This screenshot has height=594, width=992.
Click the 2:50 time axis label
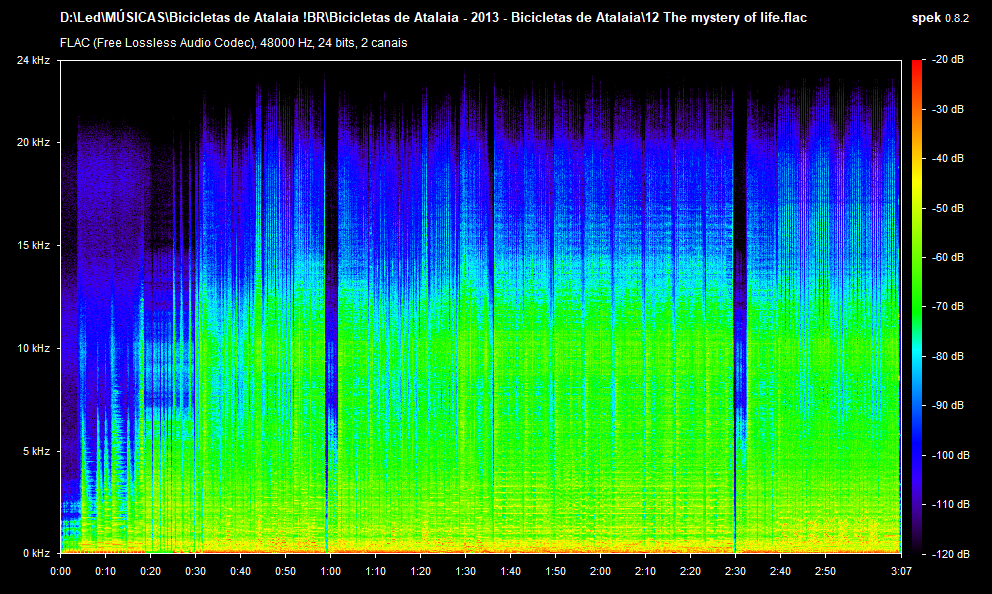[825, 571]
